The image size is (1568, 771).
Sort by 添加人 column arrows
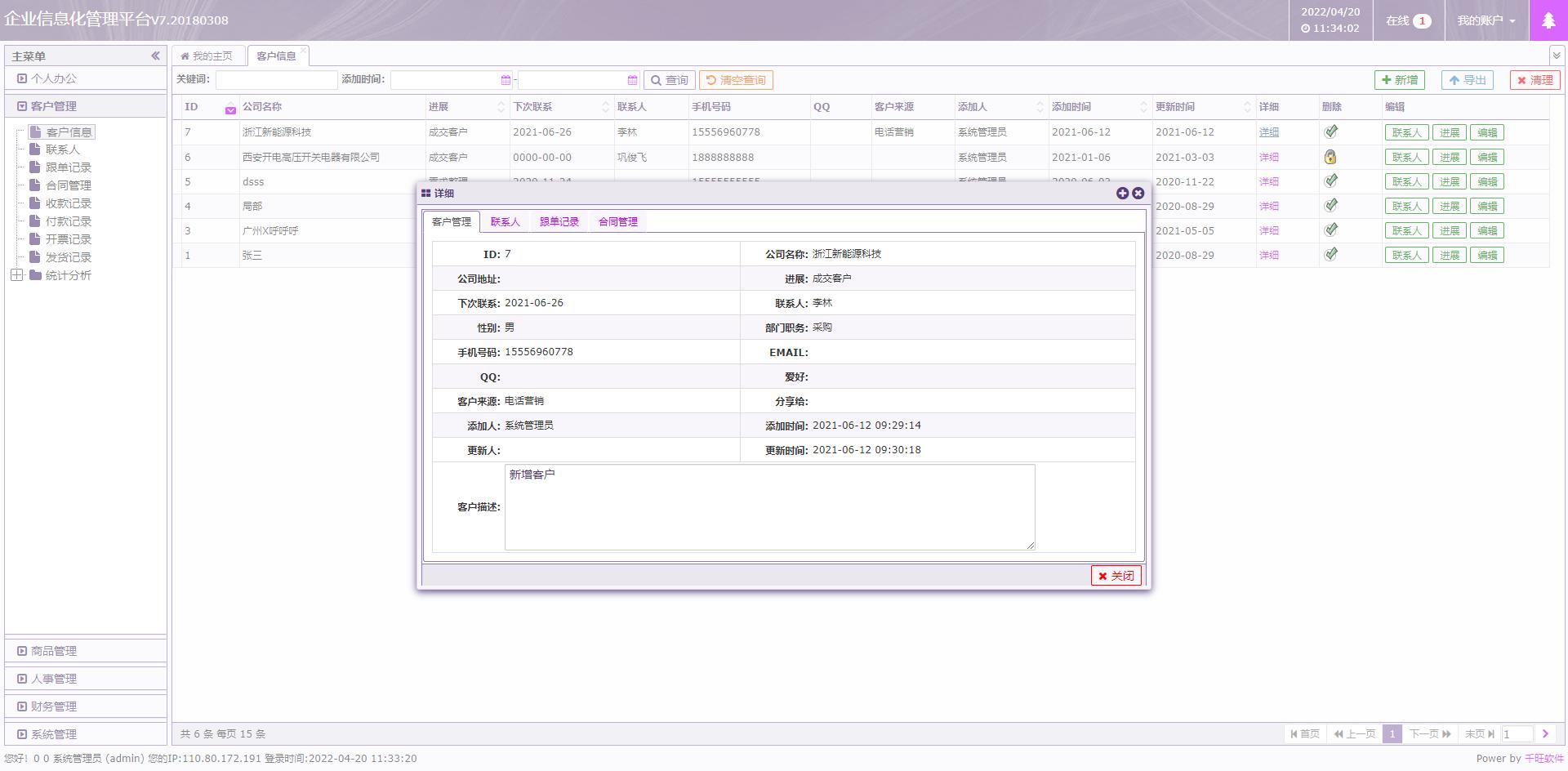(1040, 107)
